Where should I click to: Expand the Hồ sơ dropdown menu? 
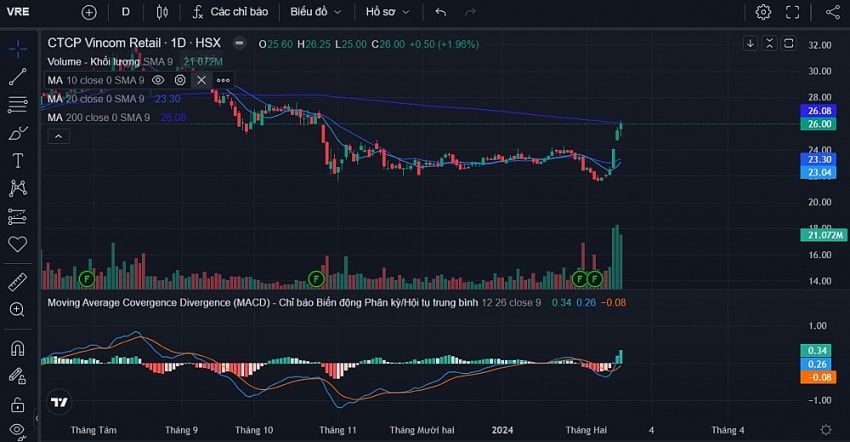point(388,12)
